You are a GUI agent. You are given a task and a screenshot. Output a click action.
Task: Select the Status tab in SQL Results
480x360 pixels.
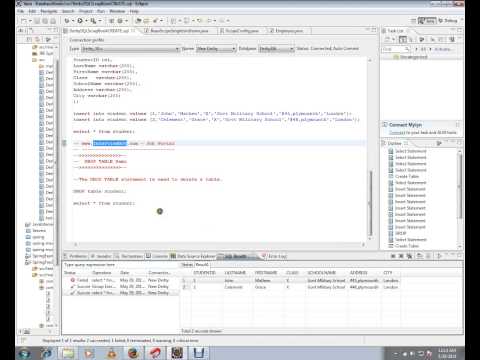tap(187, 265)
